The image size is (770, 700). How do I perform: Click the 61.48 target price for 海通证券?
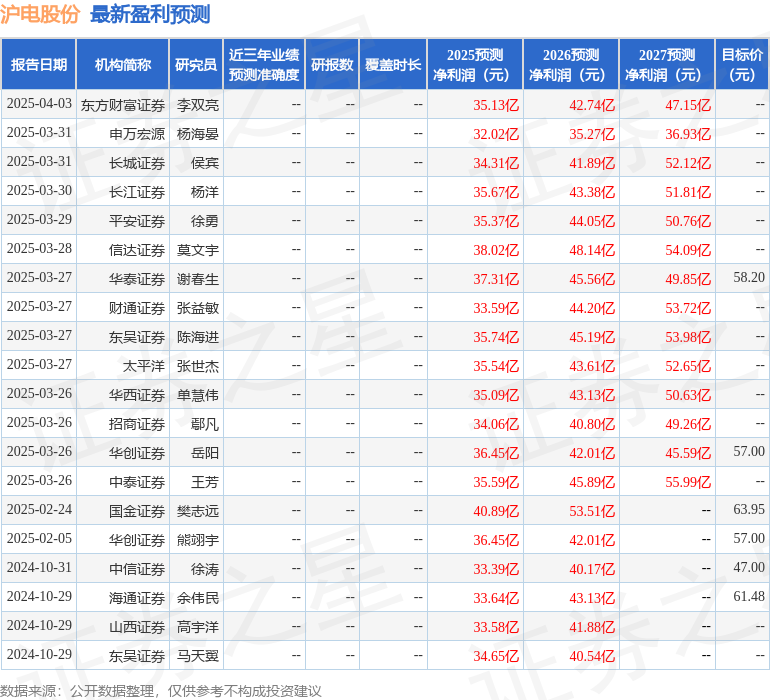tap(748, 597)
